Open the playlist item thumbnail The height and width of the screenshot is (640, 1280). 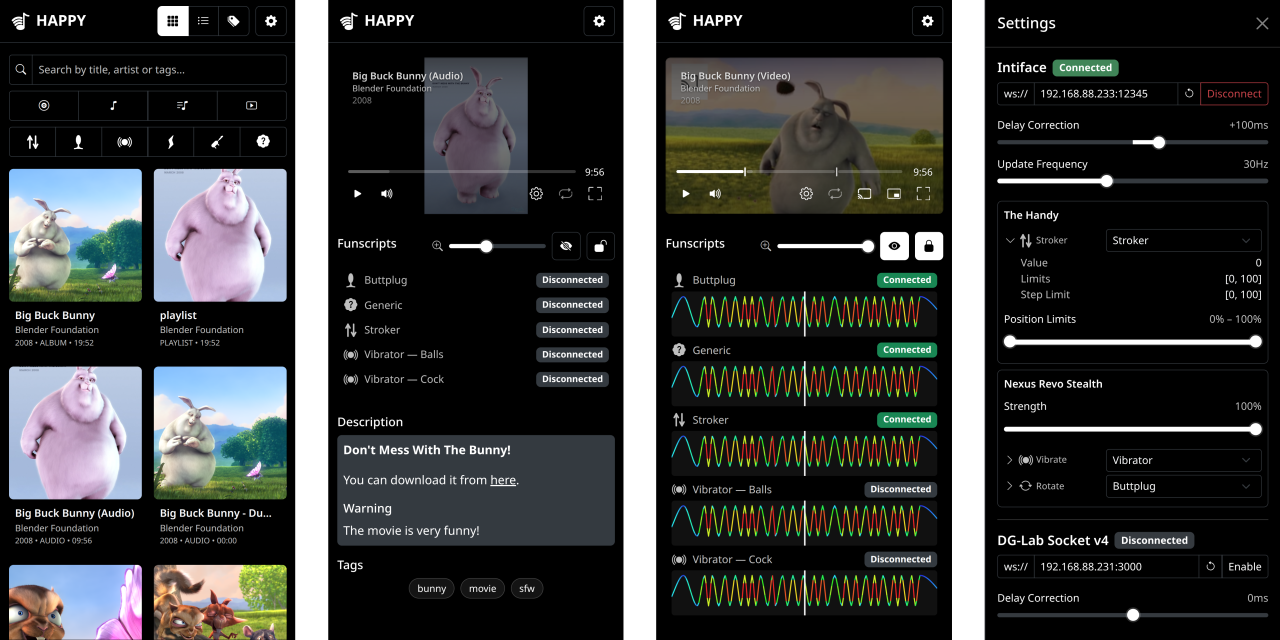point(220,235)
